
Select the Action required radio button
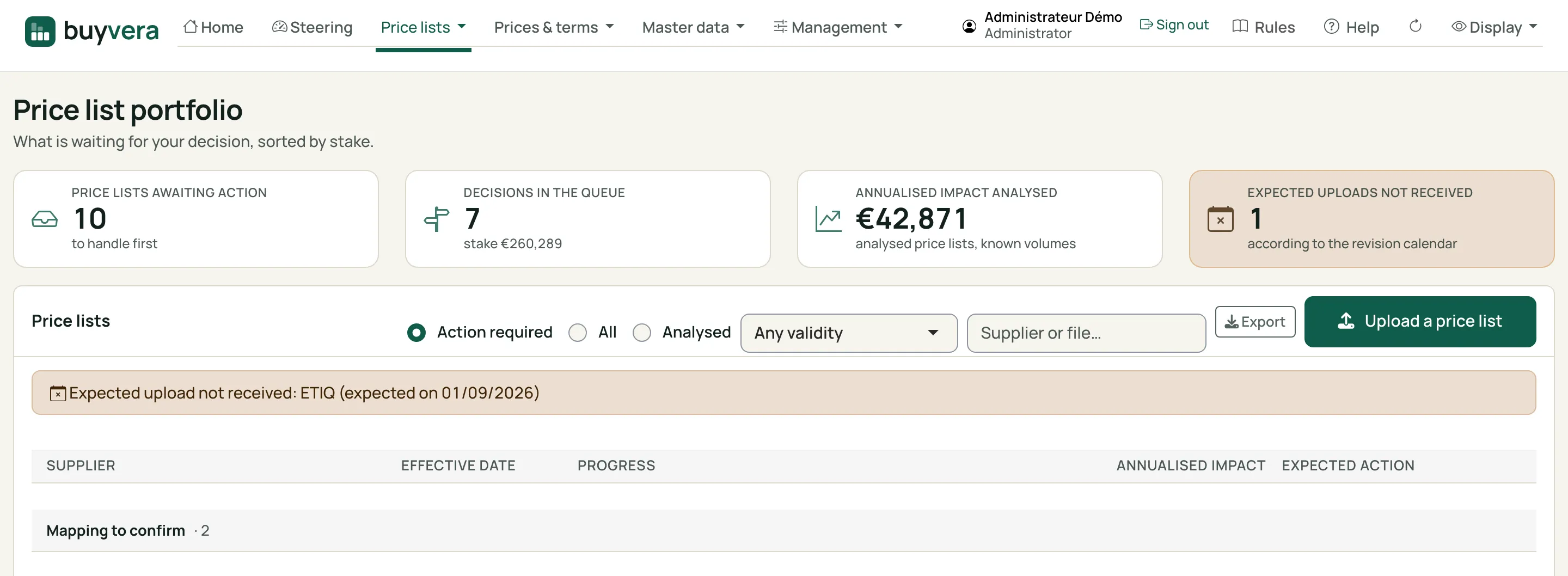tap(416, 333)
